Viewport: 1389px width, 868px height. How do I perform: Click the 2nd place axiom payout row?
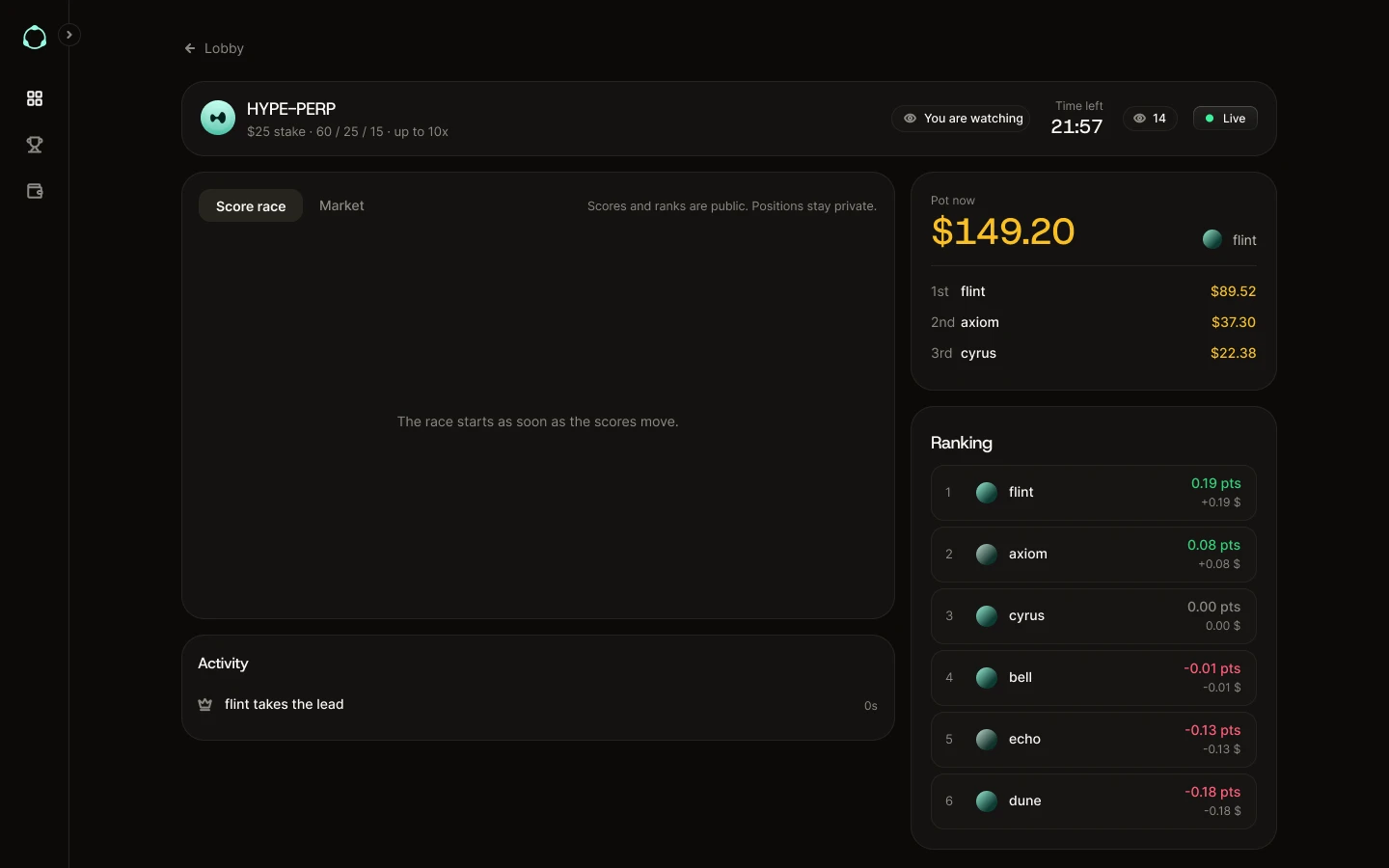tap(1093, 322)
